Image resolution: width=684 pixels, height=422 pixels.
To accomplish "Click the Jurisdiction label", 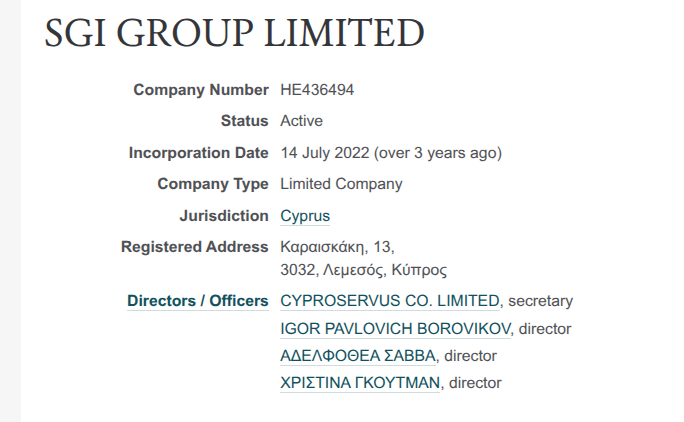I will pos(223,216).
